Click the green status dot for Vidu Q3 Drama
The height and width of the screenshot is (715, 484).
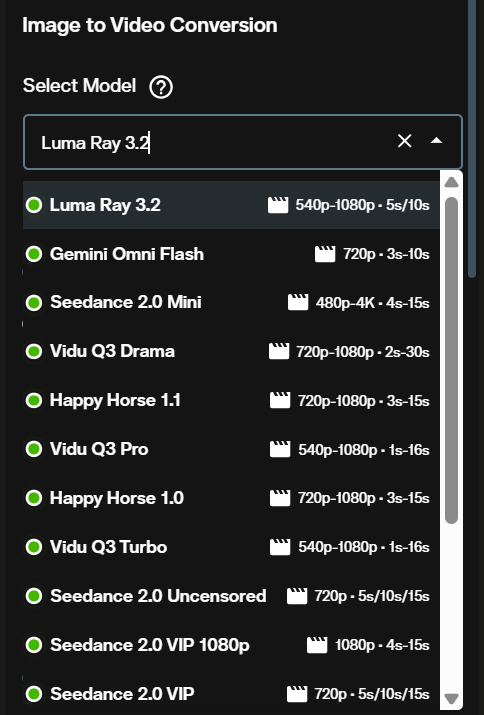click(34, 352)
